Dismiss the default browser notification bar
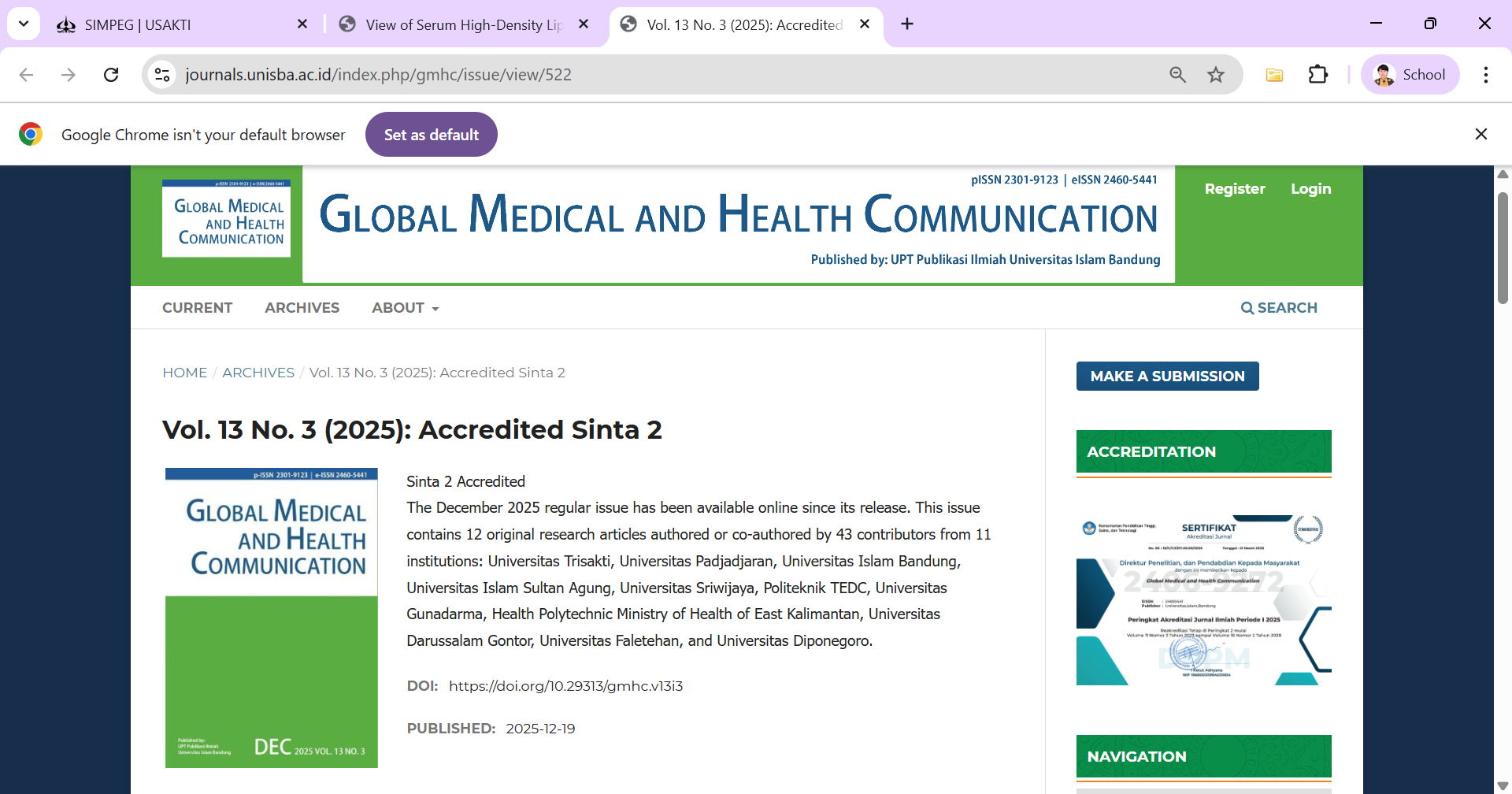Viewport: 1512px width, 794px height. click(1480, 135)
